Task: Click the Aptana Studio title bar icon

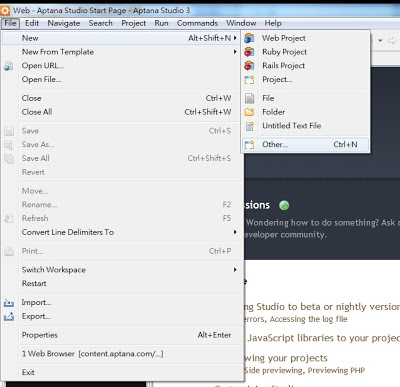Action: point(5,10)
